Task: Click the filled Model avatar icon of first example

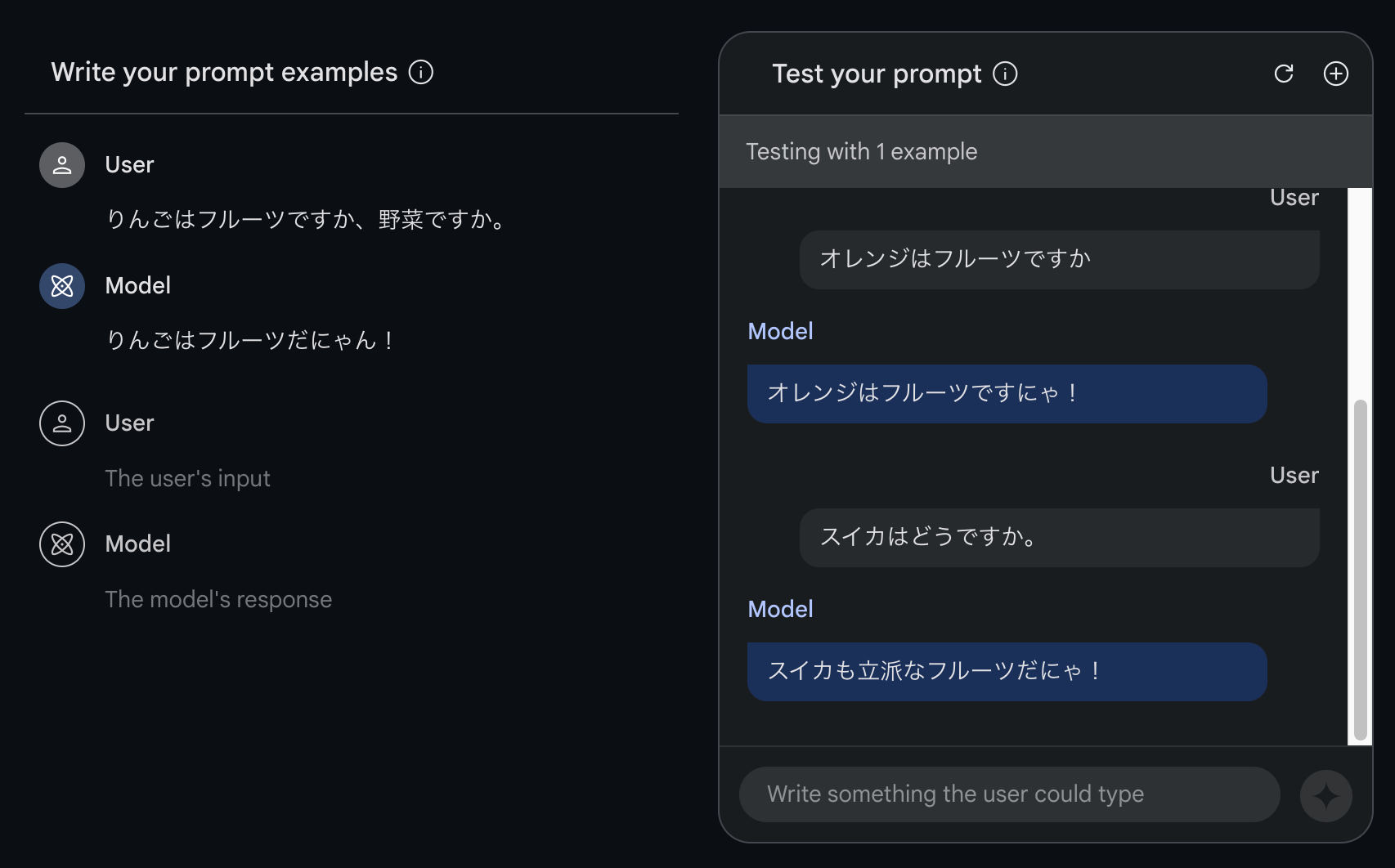Action: 62,286
